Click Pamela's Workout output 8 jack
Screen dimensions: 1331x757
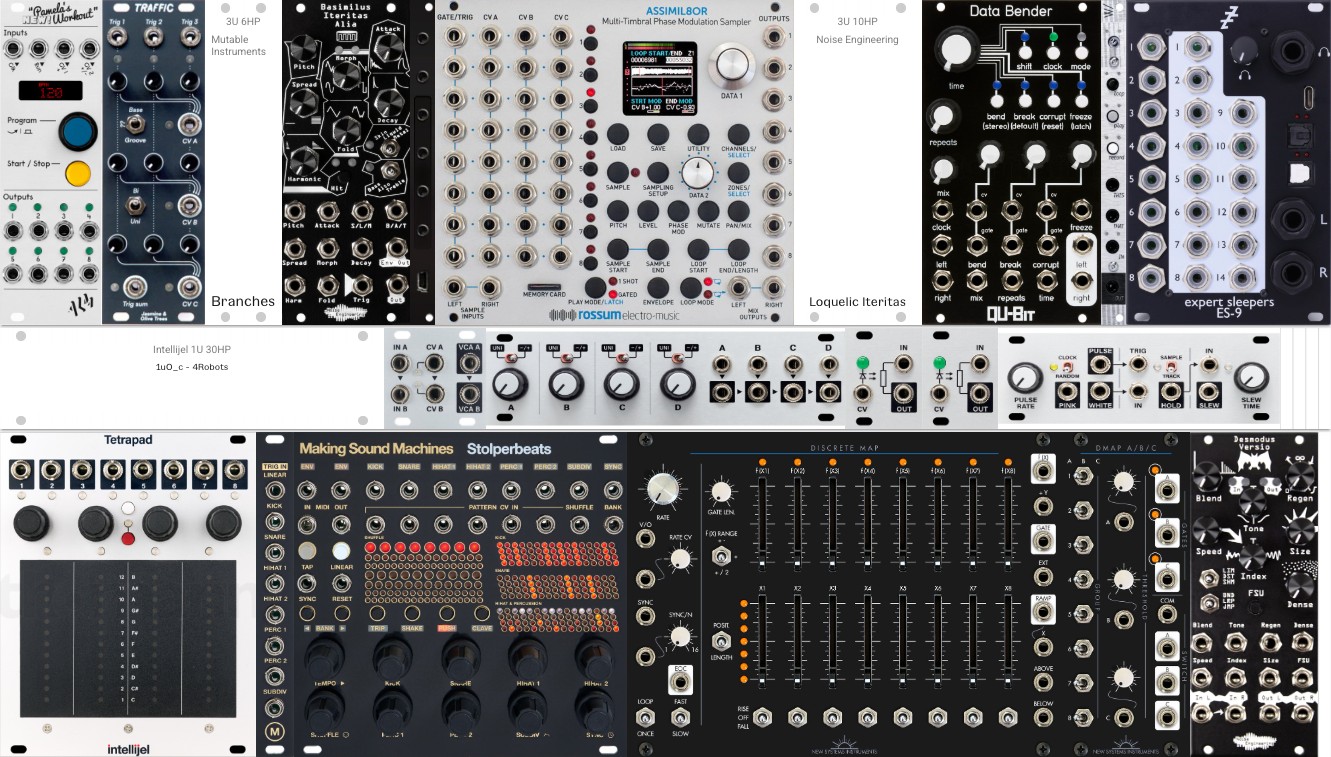[x=88, y=273]
